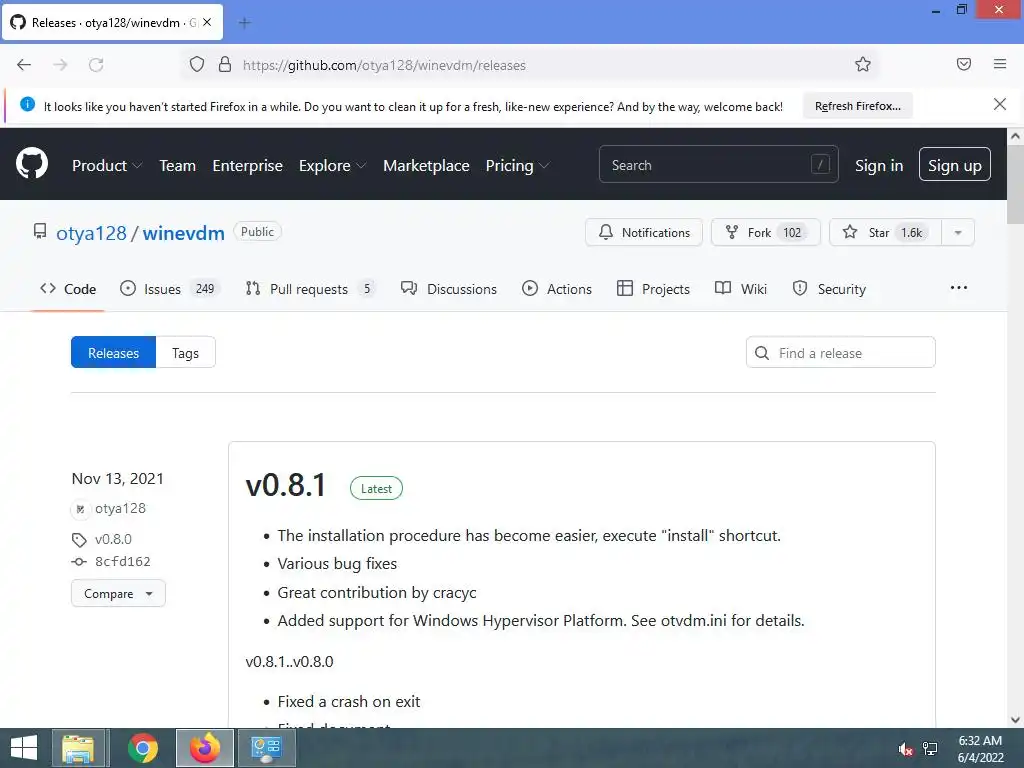Image resolution: width=1024 pixels, height=768 pixels.
Task: Switch to the Code tab
Action: pos(68,289)
